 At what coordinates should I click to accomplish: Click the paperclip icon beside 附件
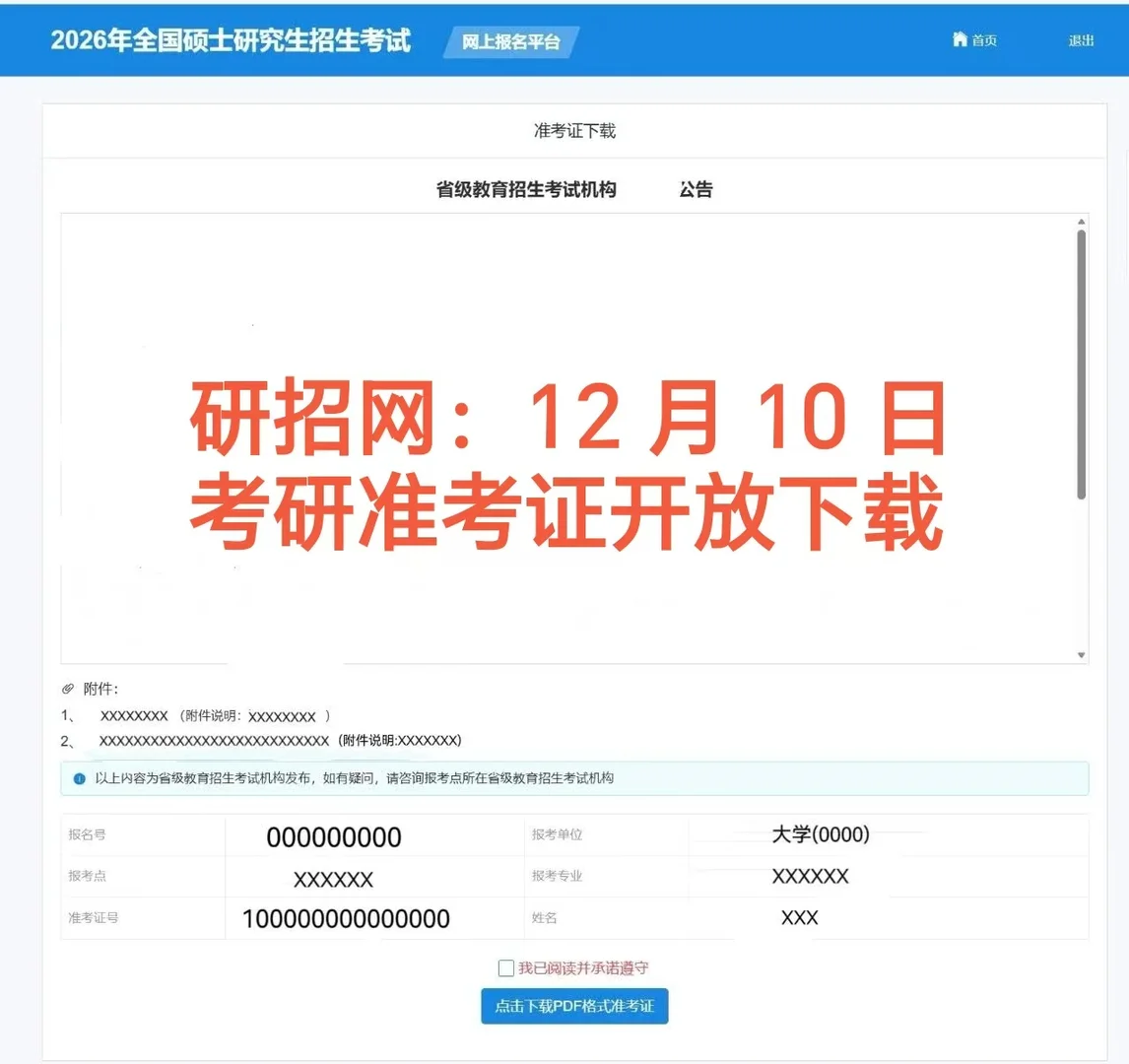(68, 688)
